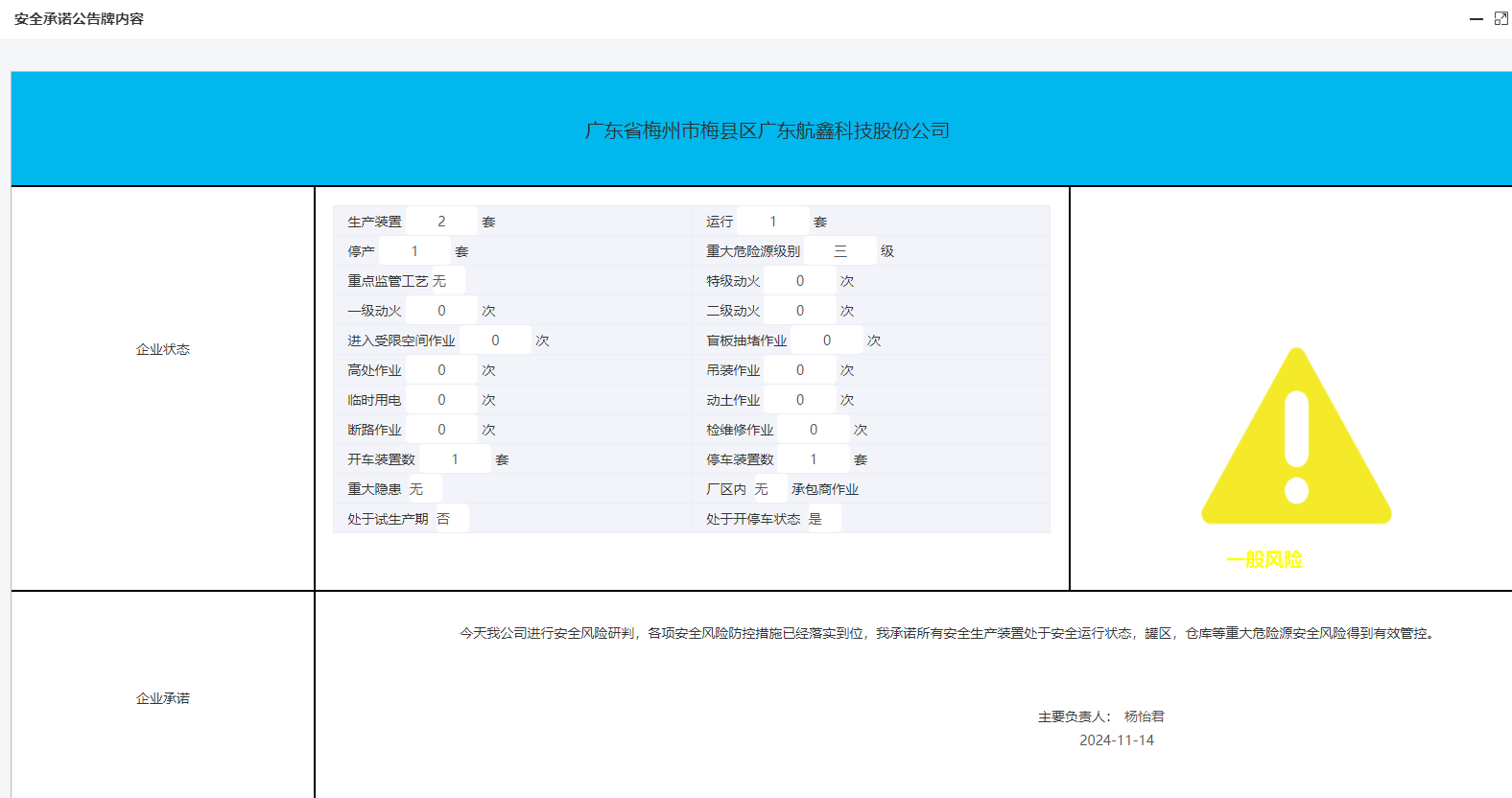Select the 生产装置 count field
Screen dimensions: 1512x798
[x=441, y=222]
